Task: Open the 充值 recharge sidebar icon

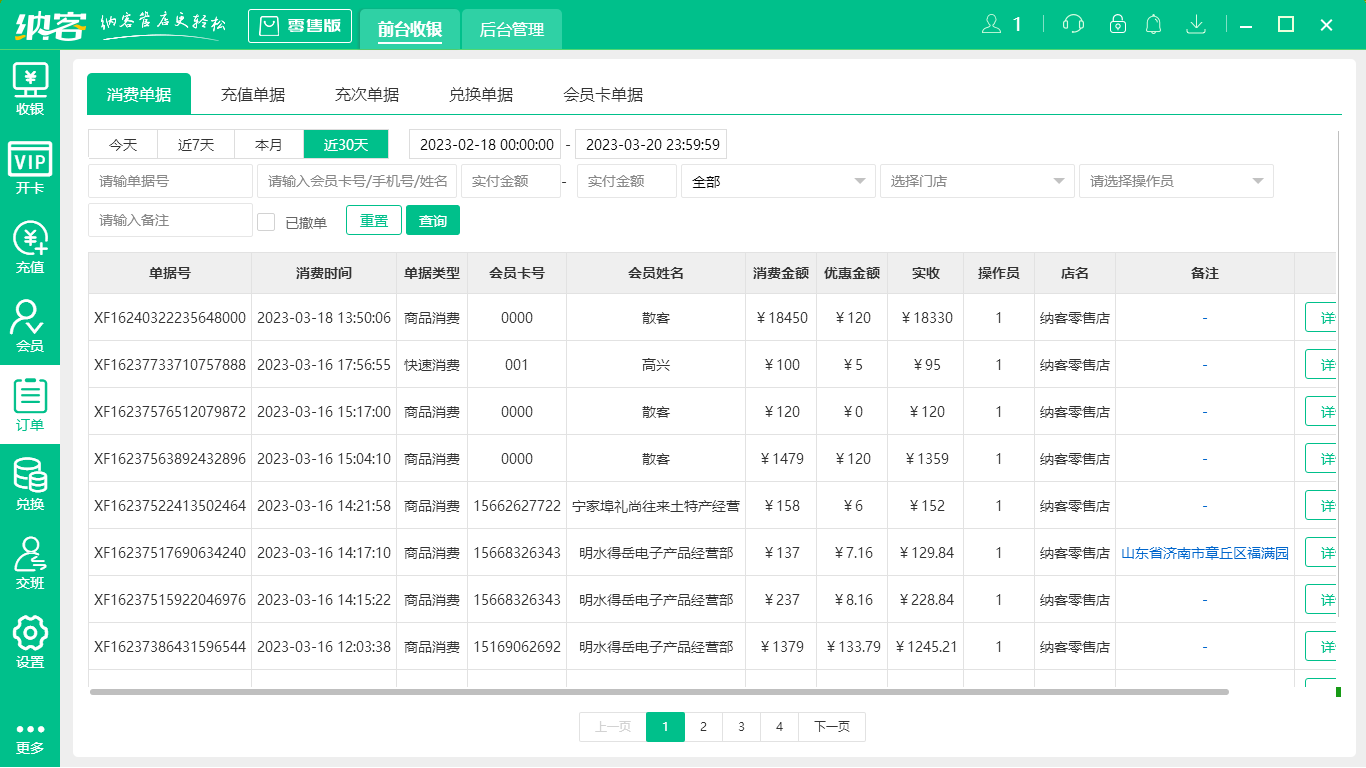Action: 30,247
